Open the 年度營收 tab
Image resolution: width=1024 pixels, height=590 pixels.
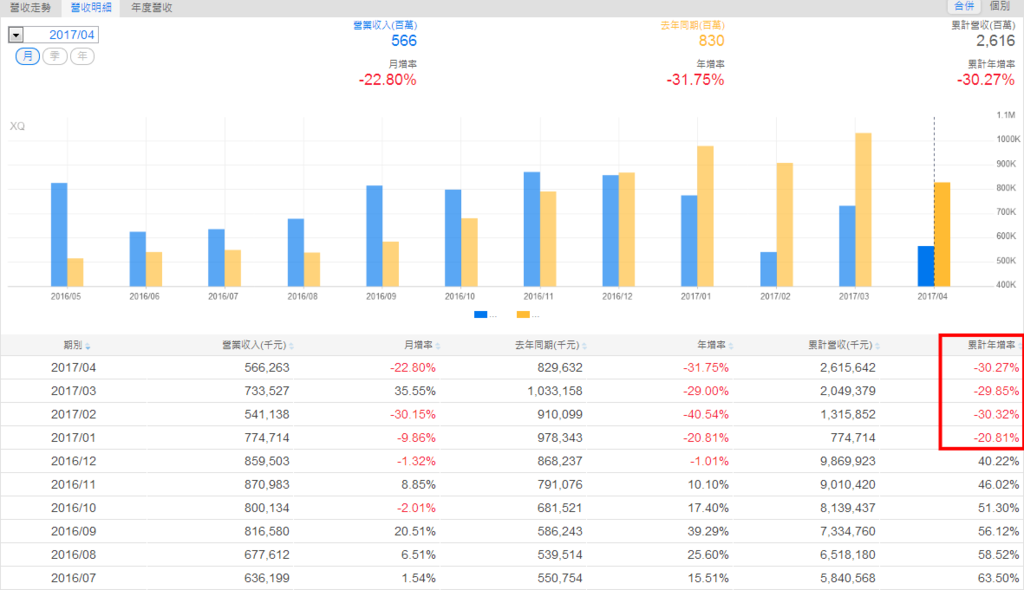(152, 7)
